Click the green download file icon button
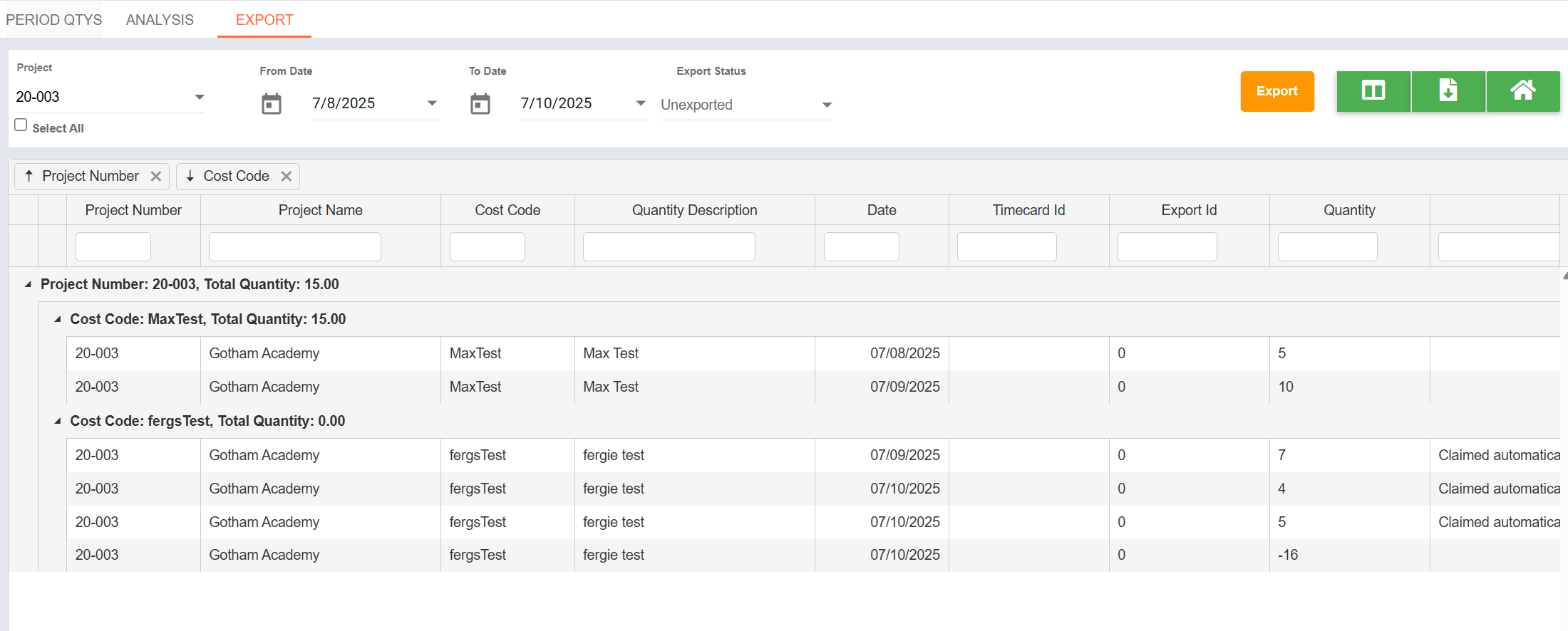This screenshot has width=1568, height=631. point(1448,91)
